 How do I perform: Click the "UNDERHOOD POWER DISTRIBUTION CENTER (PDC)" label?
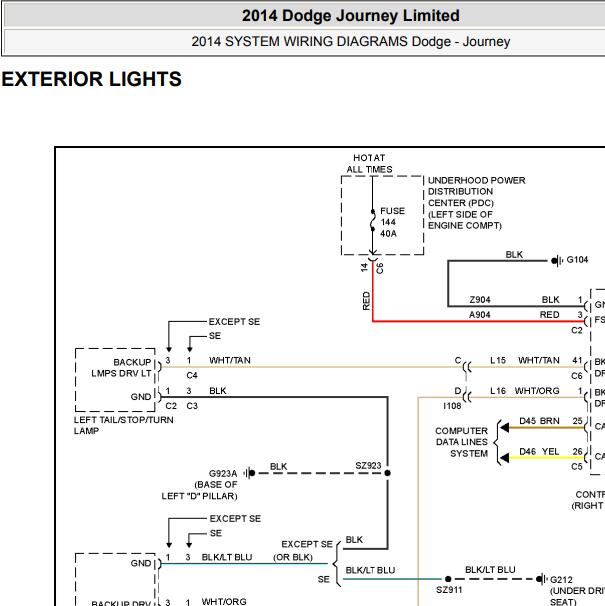[476, 192]
